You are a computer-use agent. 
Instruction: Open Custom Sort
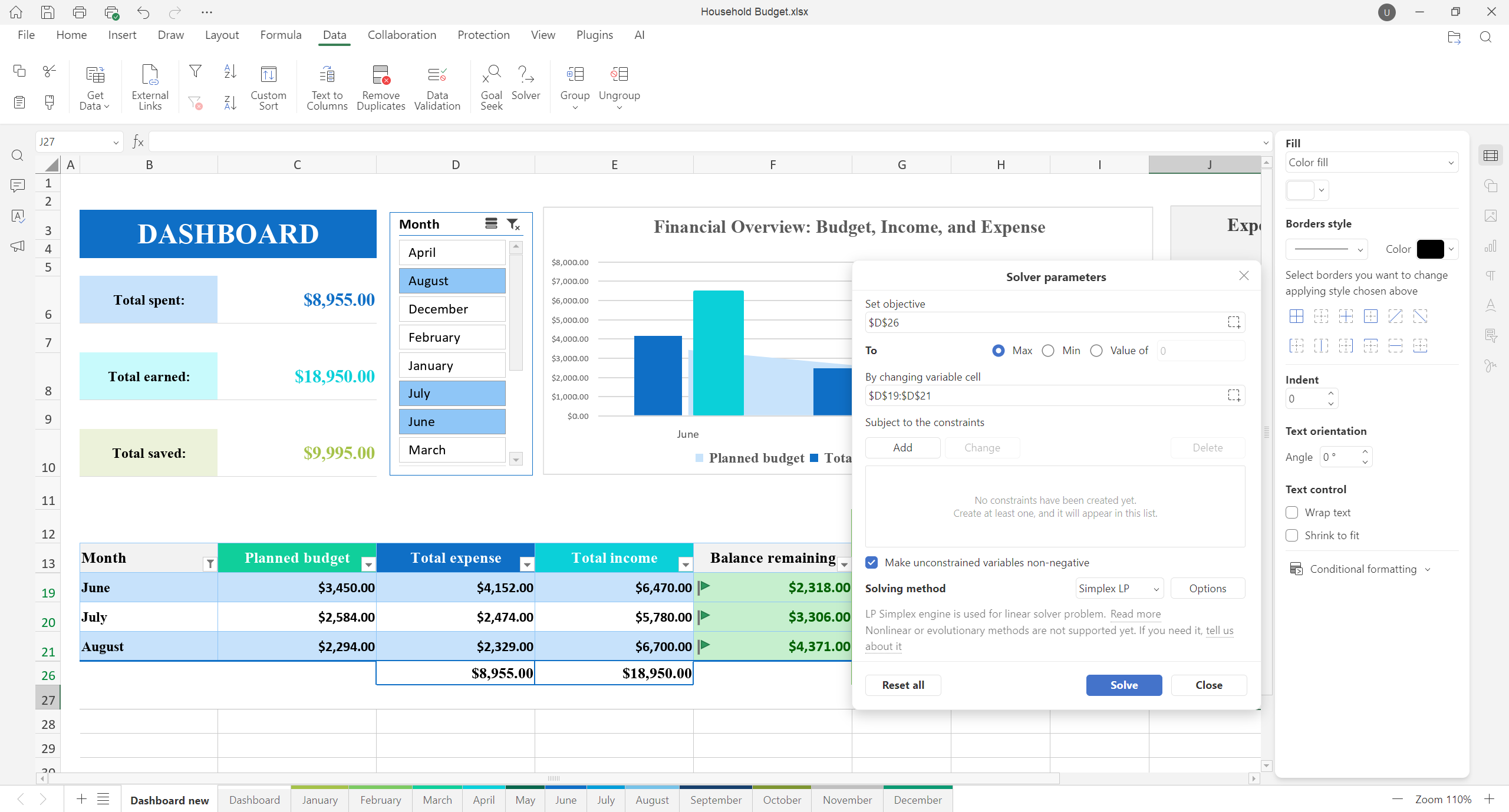pyautogui.click(x=268, y=87)
